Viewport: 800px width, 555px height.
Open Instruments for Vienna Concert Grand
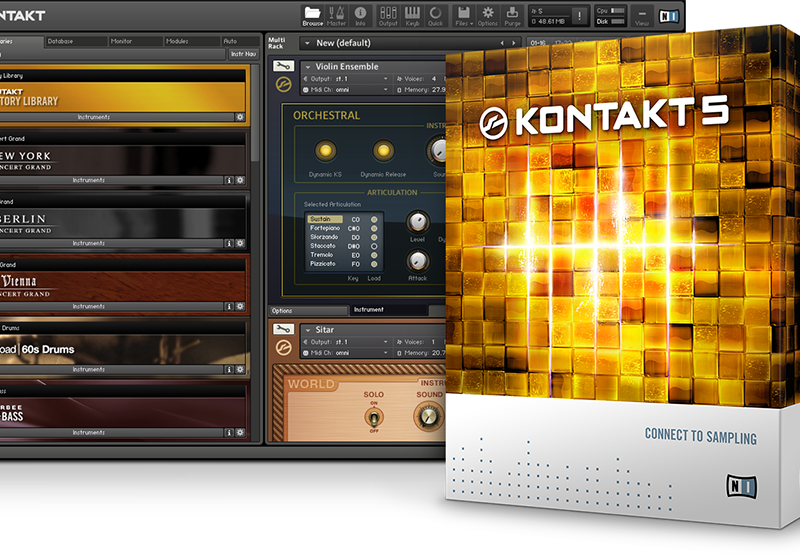[x=89, y=307]
